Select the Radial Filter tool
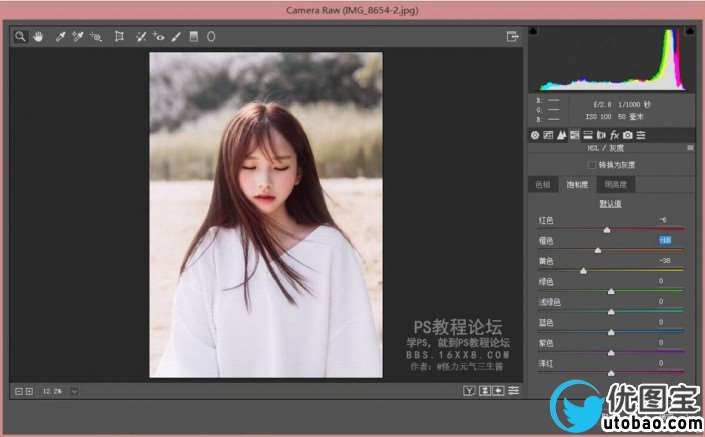 click(211, 36)
